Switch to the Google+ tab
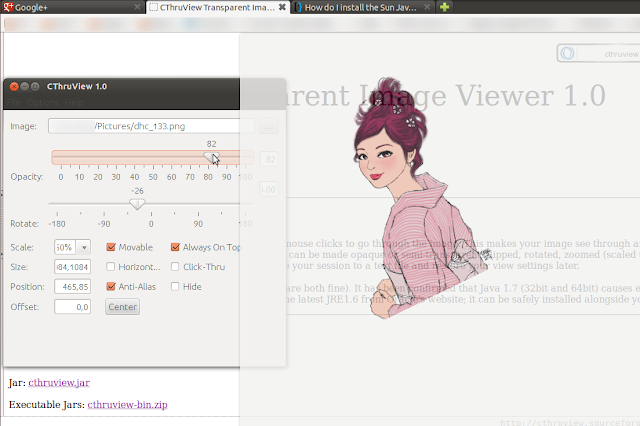Viewport: 640px width, 426px height. (x=73, y=7)
